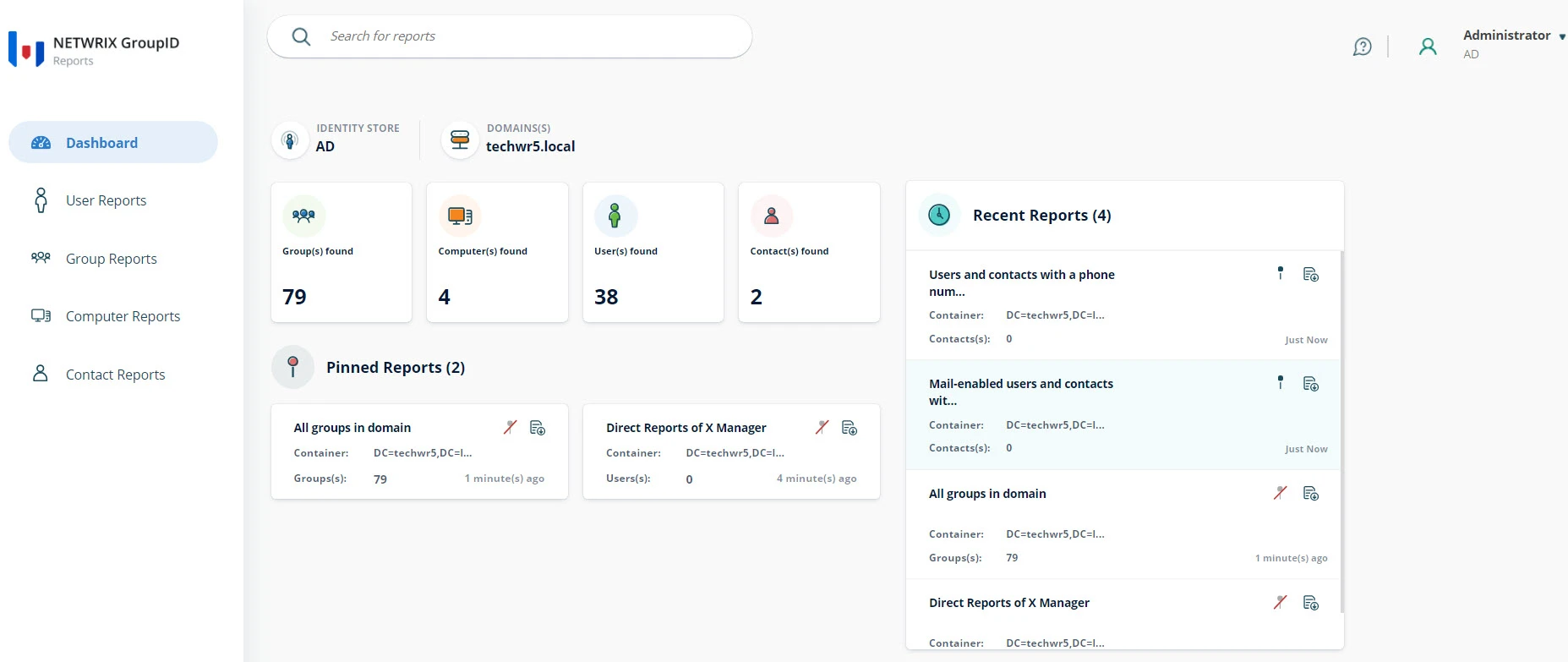Click the Group(s) found icon
Viewport: 1568px width, 662px height.
[x=304, y=216]
